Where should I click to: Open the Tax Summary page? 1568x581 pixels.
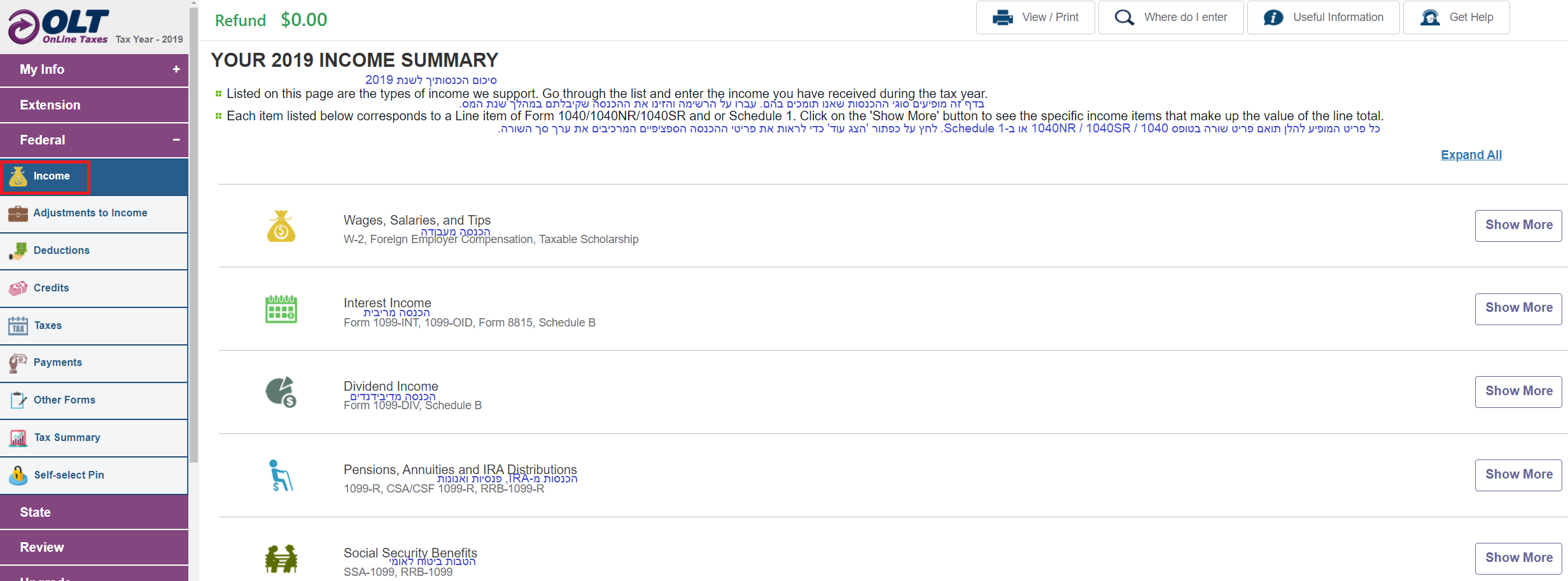point(94,438)
